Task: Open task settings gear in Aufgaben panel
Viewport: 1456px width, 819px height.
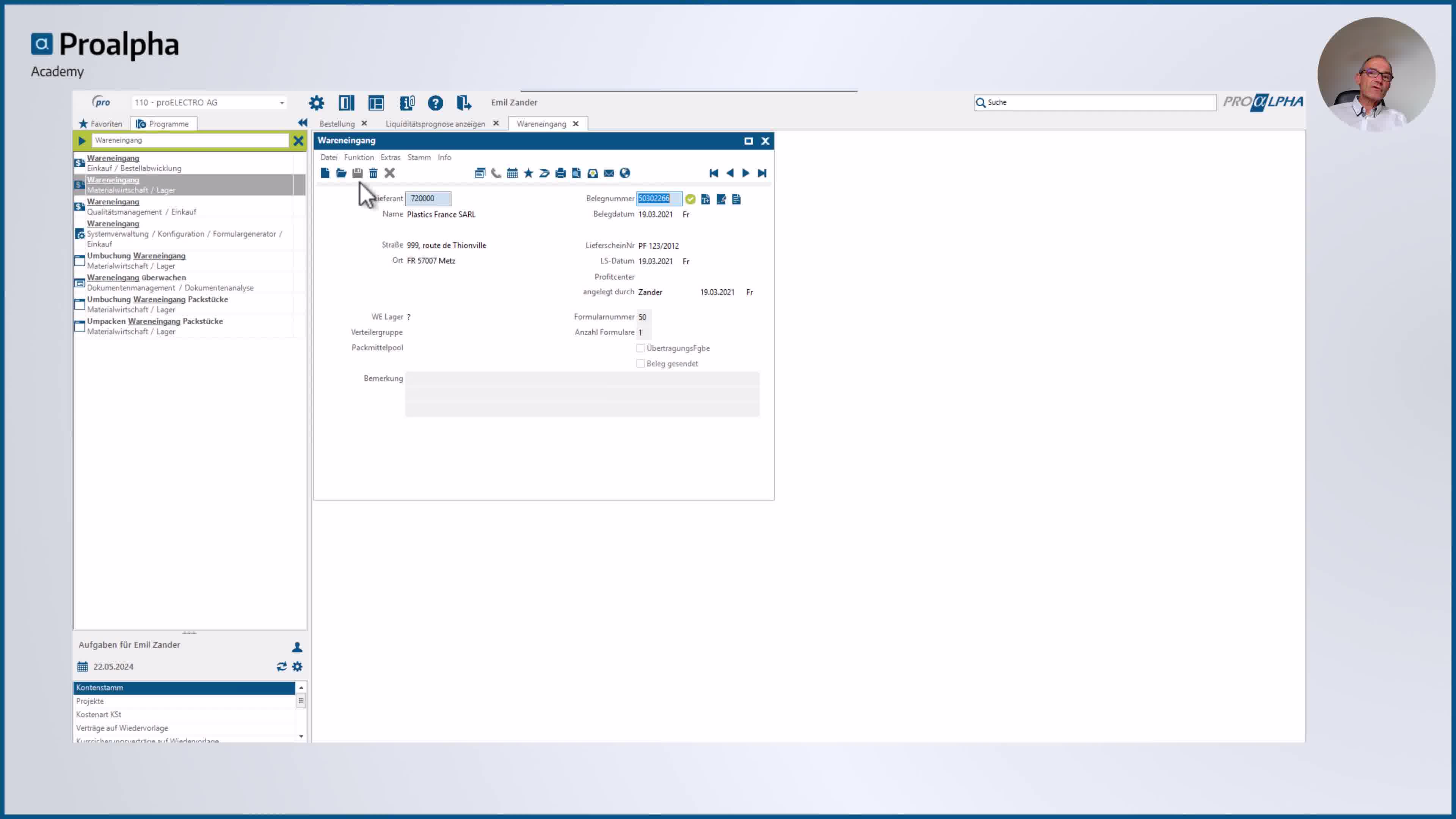Action: click(297, 667)
